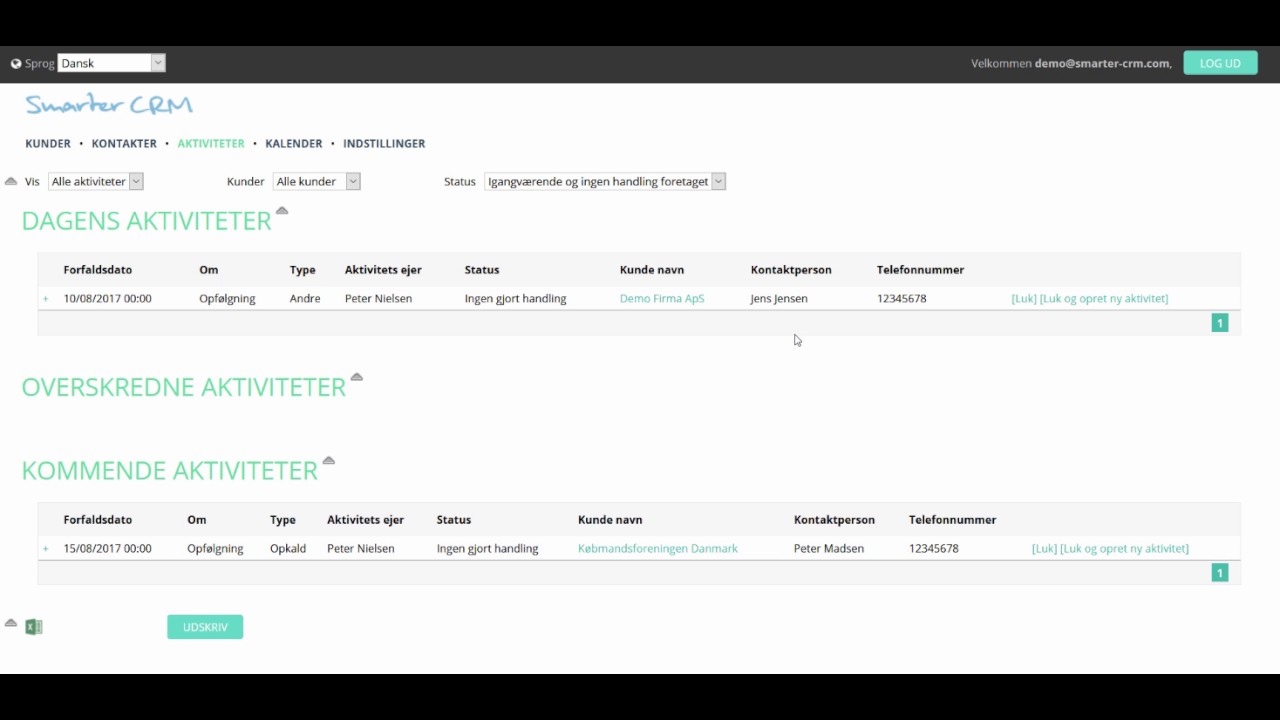Open the Vis 'Alle aktiviteter' dropdown

click(x=96, y=181)
